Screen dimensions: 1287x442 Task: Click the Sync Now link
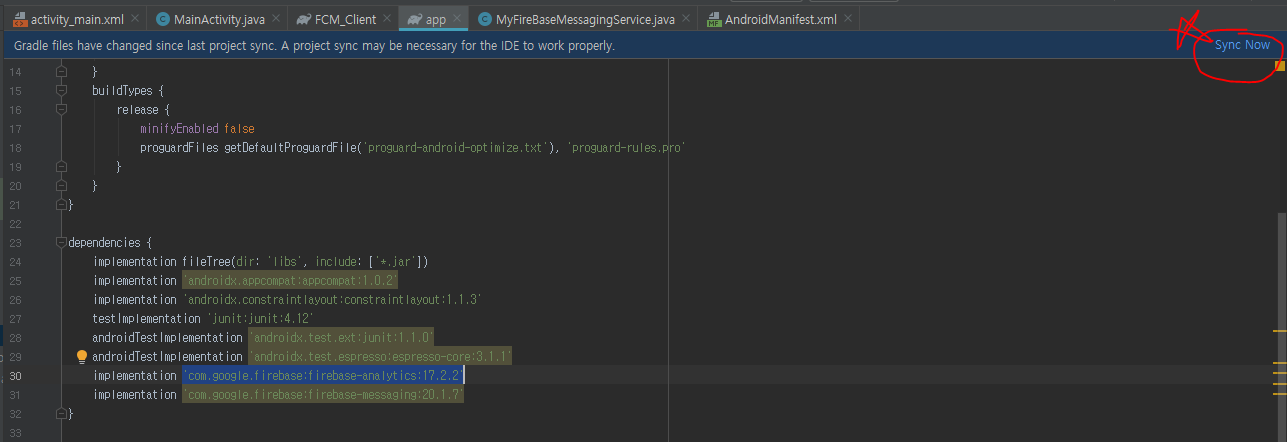pos(1242,45)
